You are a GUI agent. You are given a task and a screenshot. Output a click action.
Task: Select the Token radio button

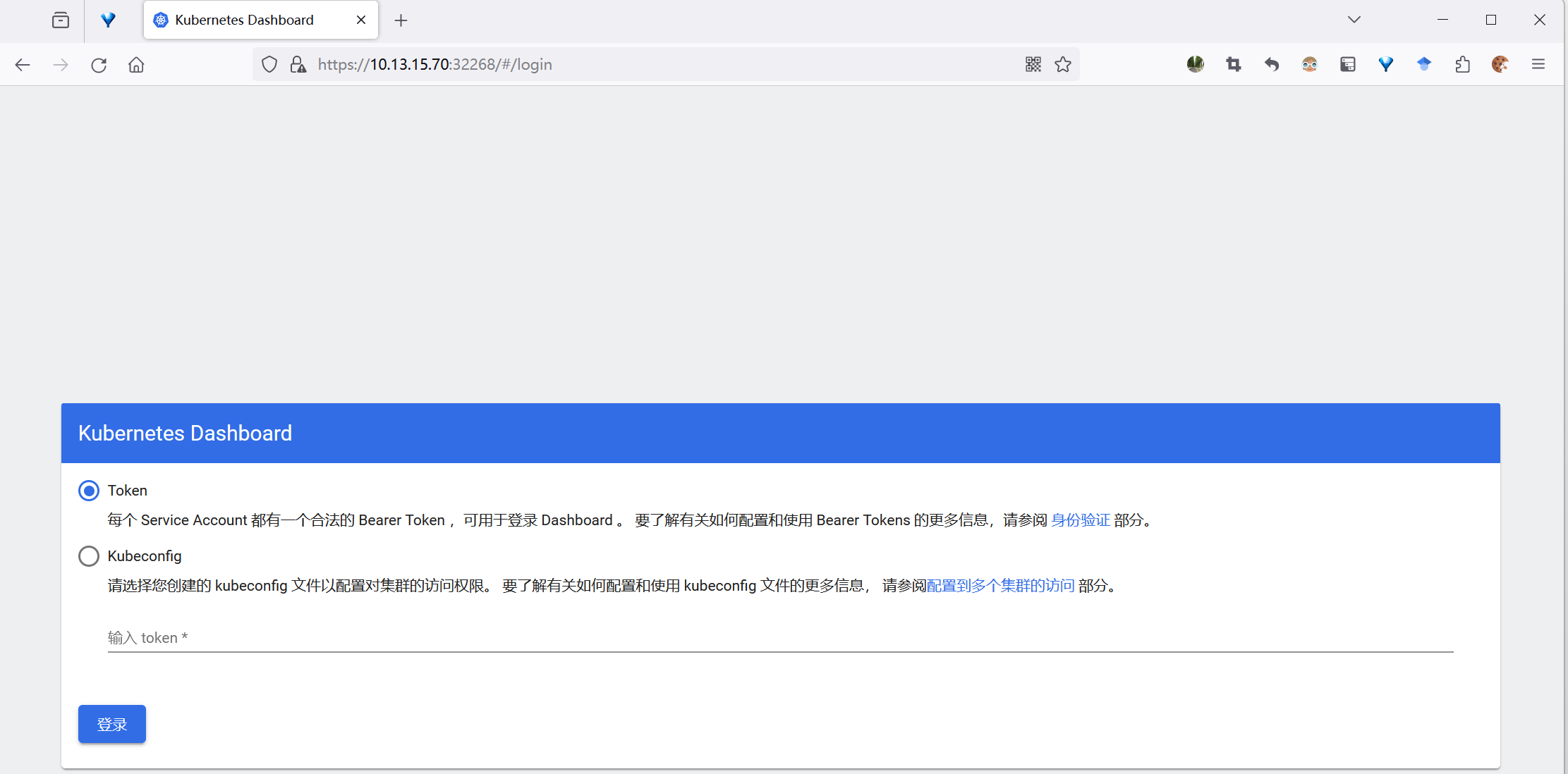(89, 491)
